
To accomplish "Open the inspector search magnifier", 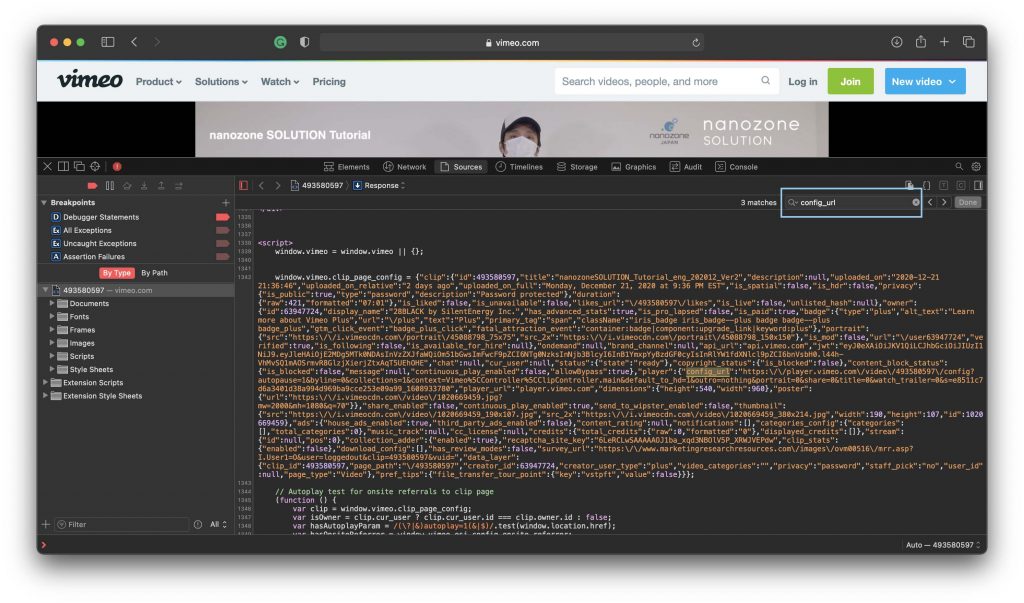I will (959, 167).
